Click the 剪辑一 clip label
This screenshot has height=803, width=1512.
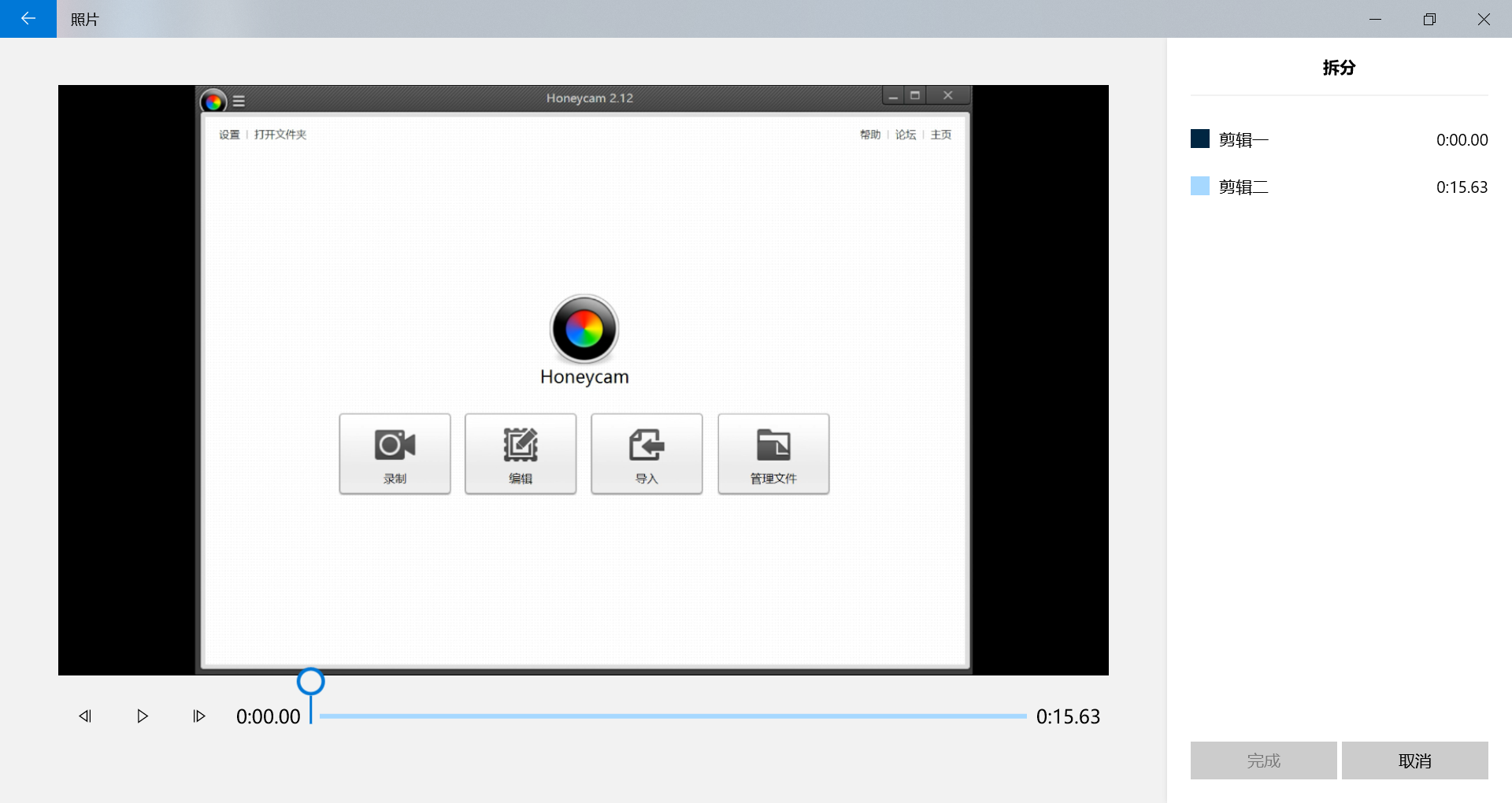click(1243, 140)
